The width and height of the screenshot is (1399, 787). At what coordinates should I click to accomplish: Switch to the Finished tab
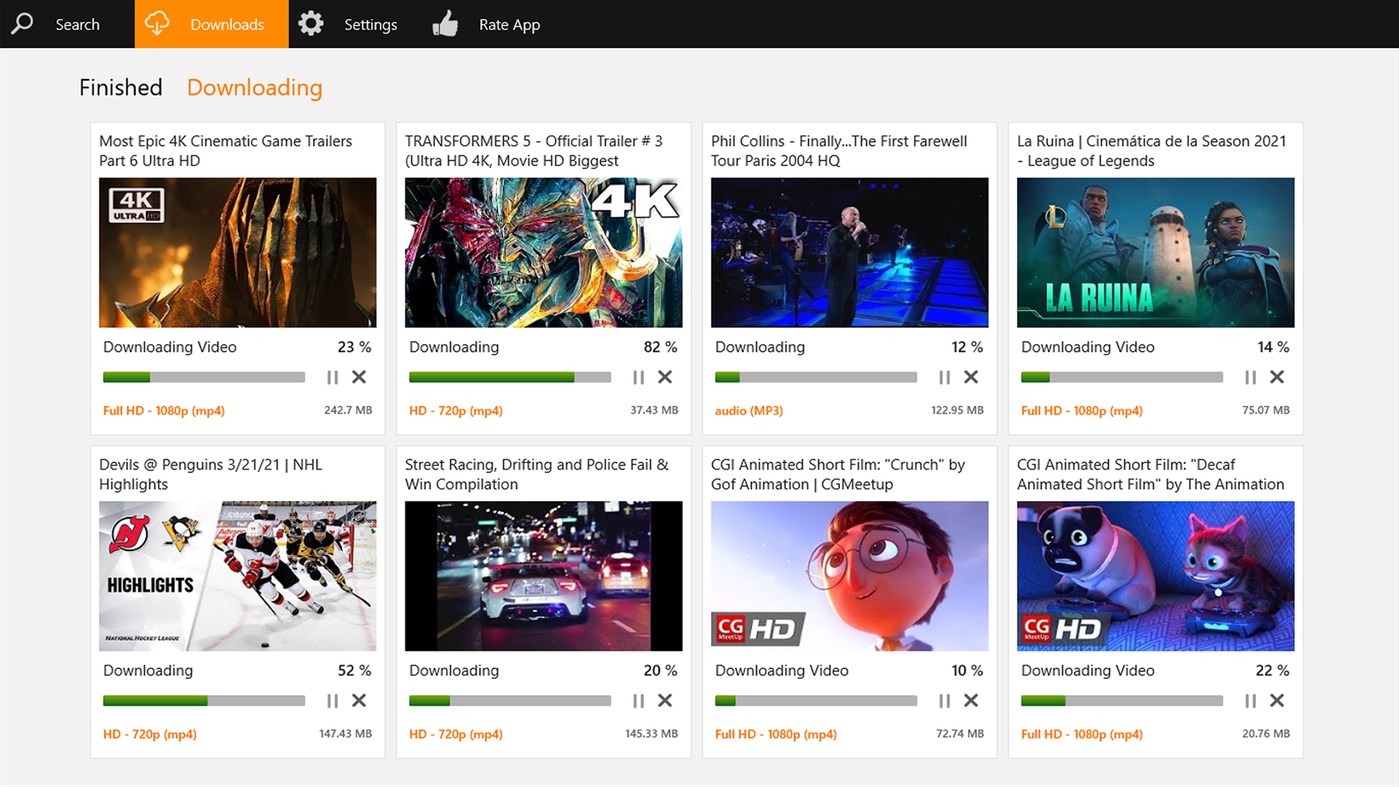pos(120,87)
